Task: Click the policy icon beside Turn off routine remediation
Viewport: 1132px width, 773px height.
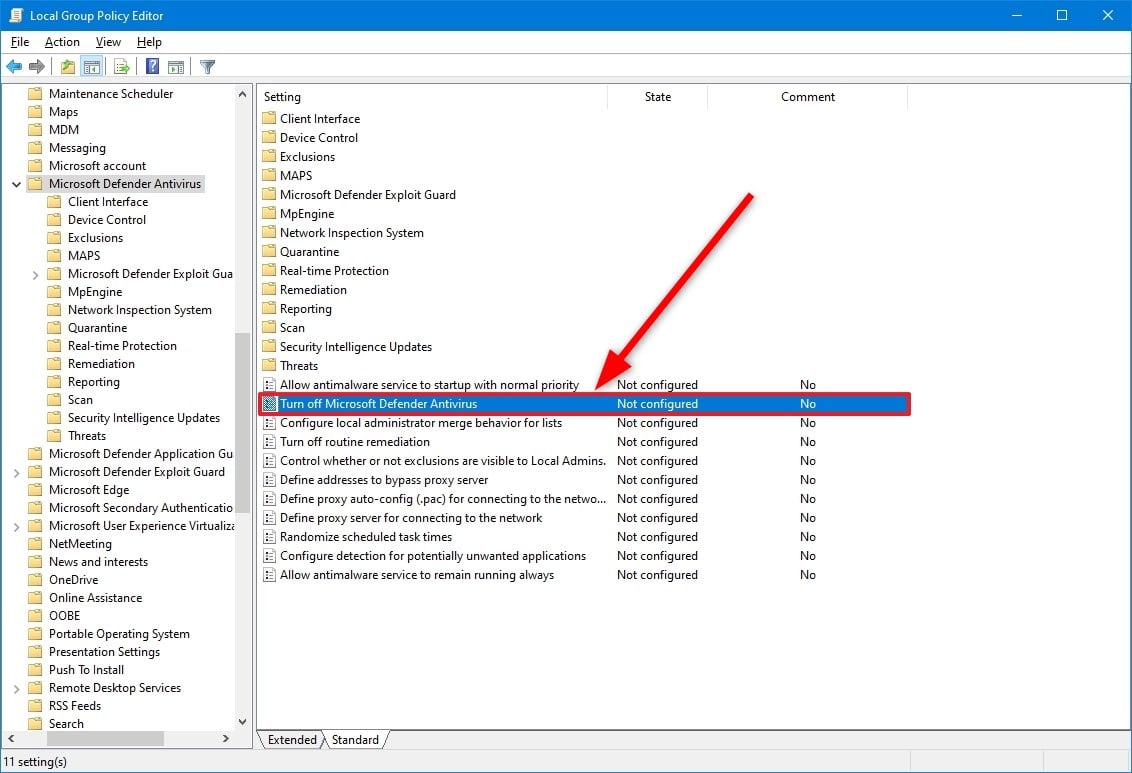Action: 269,442
